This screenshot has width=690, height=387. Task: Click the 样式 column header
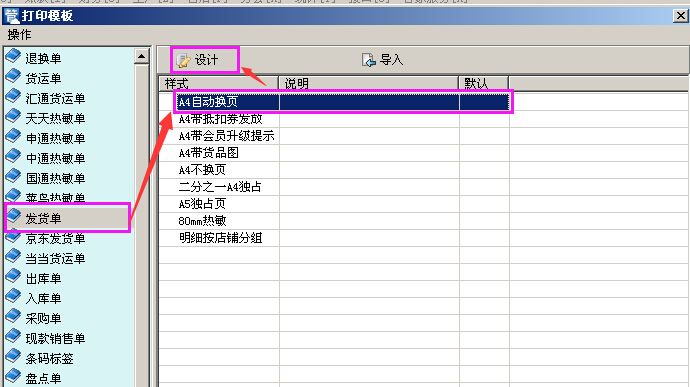(219, 83)
